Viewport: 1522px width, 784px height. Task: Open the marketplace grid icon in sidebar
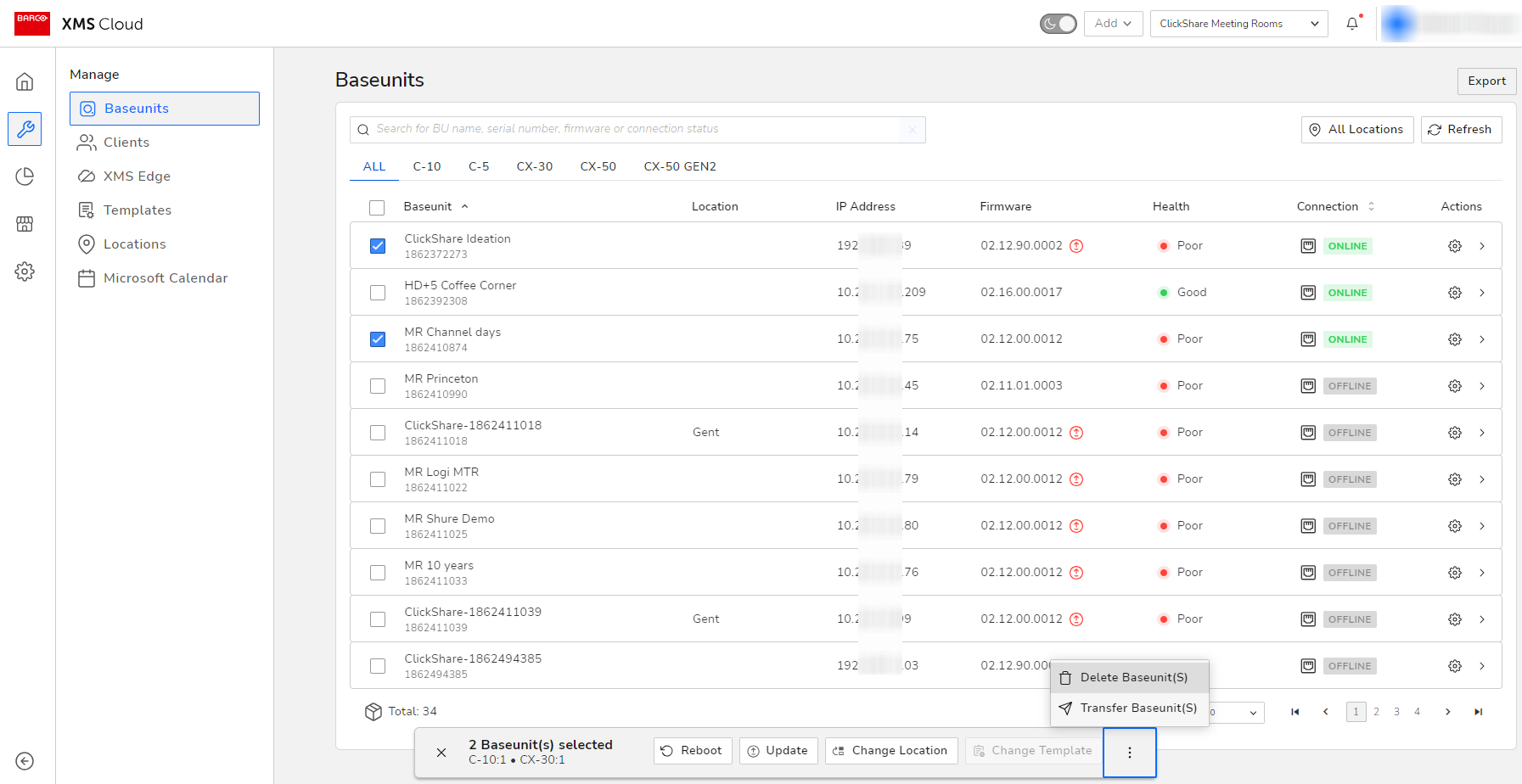(25, 224)
